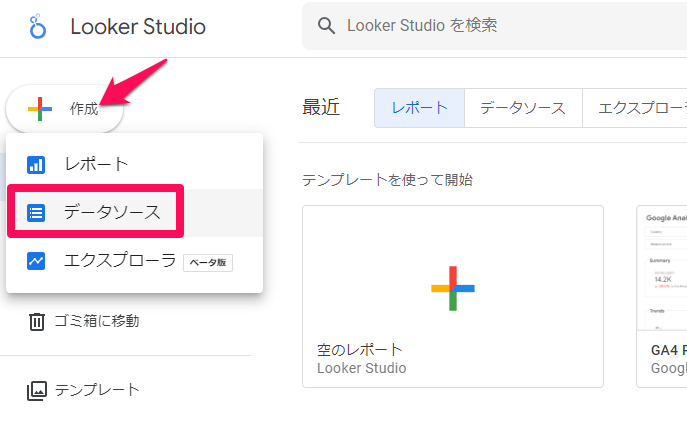The height and width of the screenshot is (435, 687).
Task: Click the データソース list icon in menu
Action: point(36,213)
